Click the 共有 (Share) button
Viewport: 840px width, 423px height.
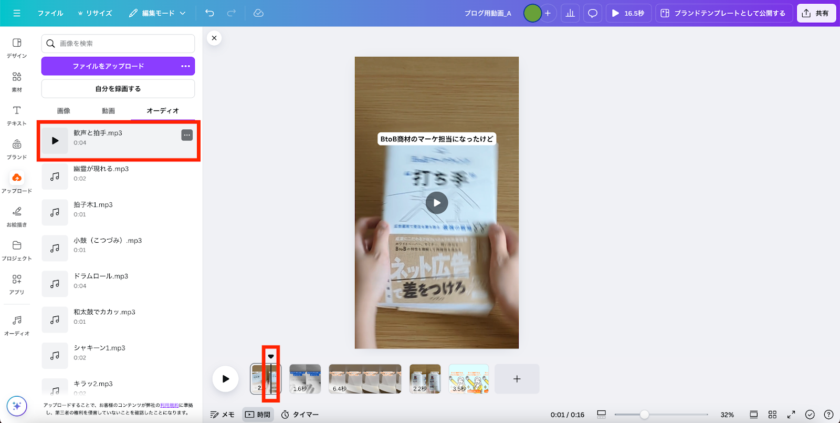coord(816,13)
